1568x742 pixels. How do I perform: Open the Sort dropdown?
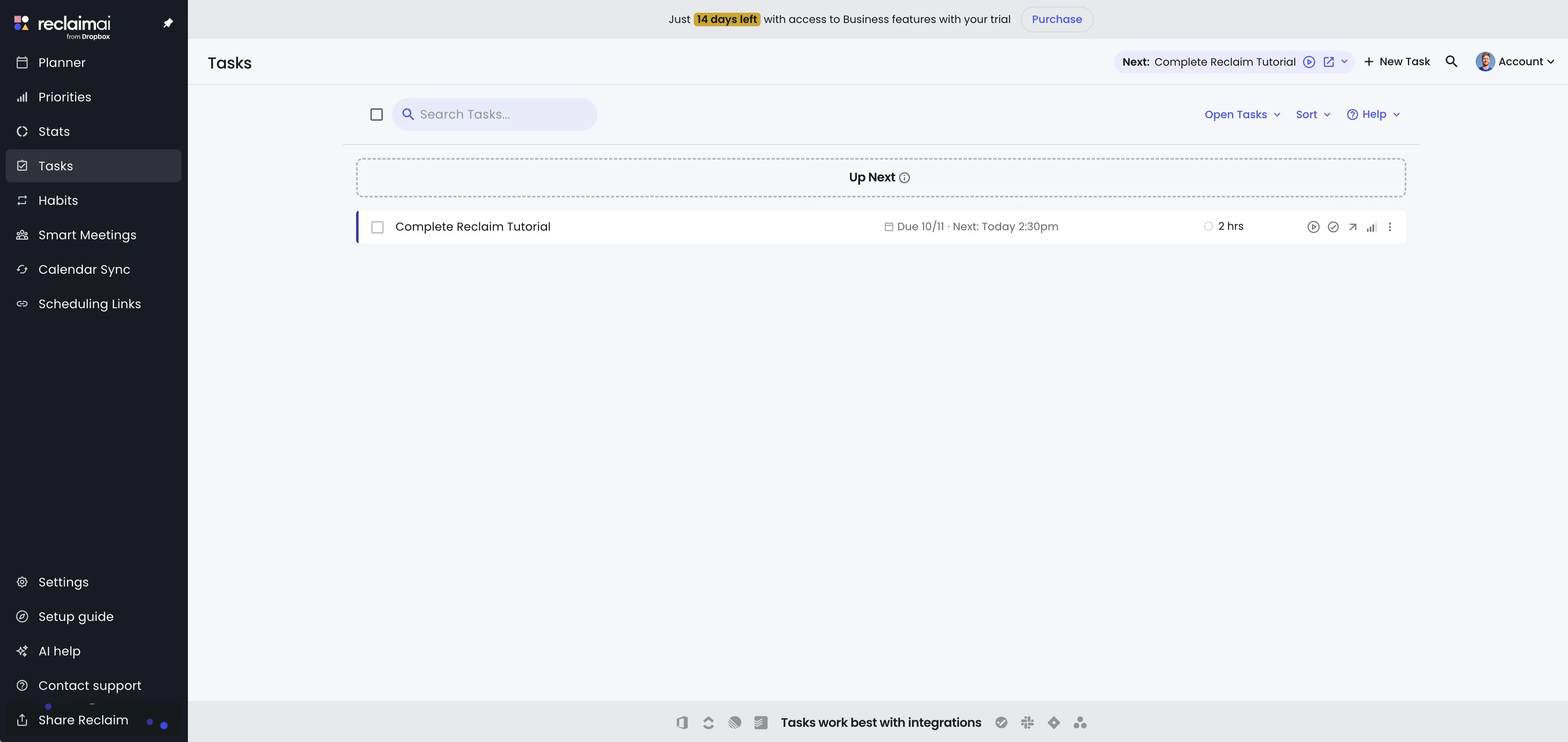coord(1313,115)
